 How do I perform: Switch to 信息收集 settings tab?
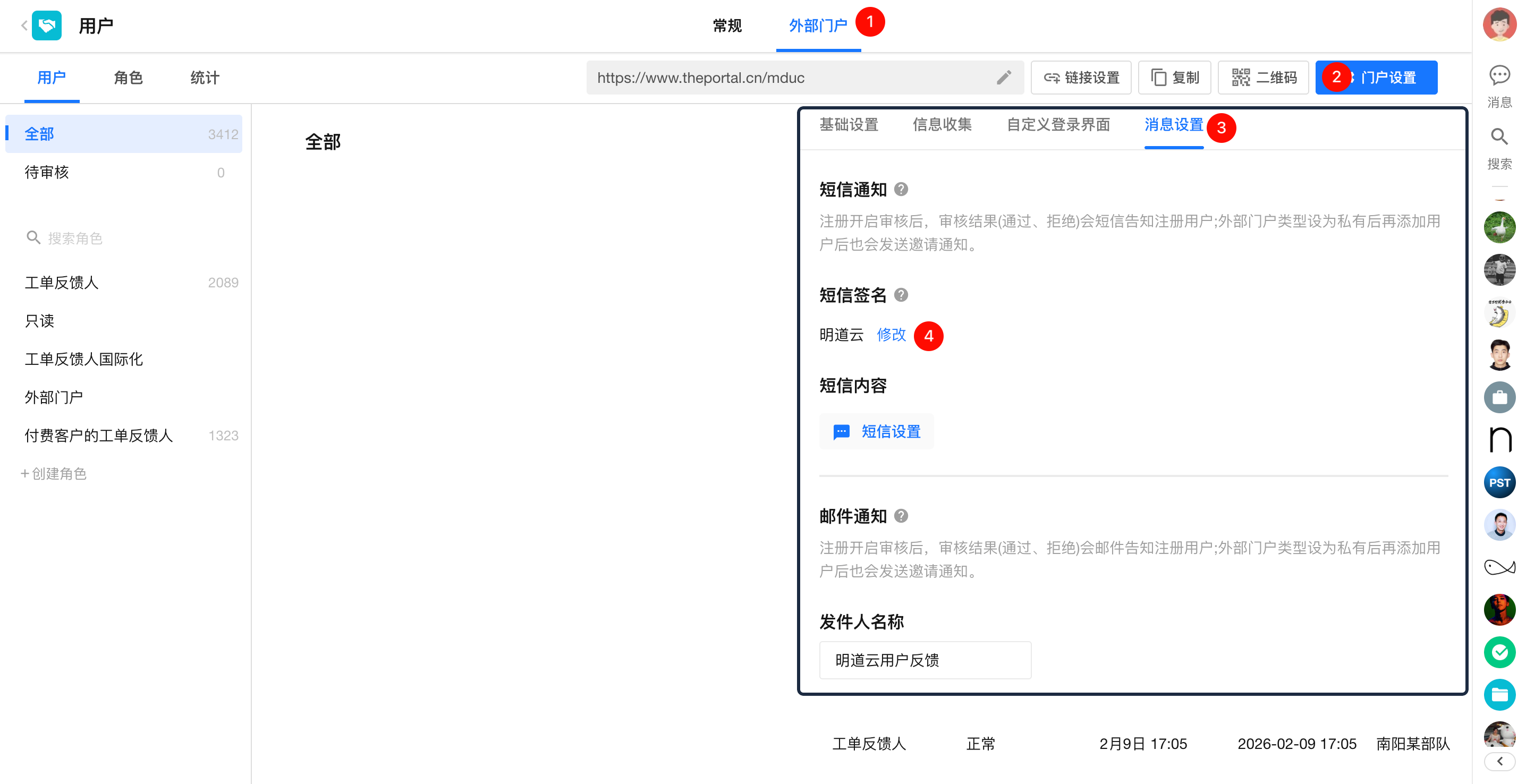point(942,125)
